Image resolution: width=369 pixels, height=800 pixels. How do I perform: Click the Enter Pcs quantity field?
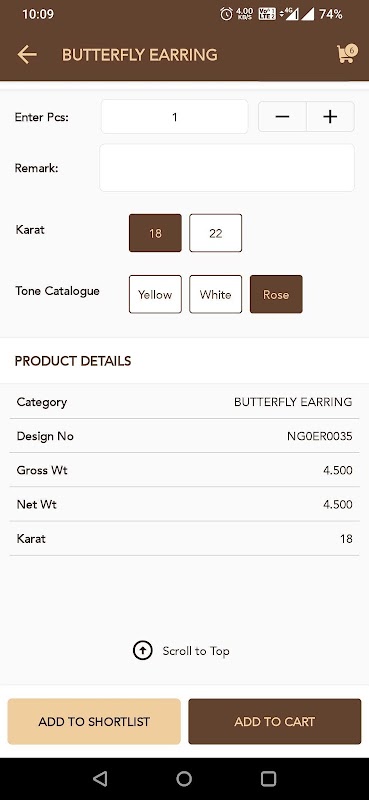175,117
